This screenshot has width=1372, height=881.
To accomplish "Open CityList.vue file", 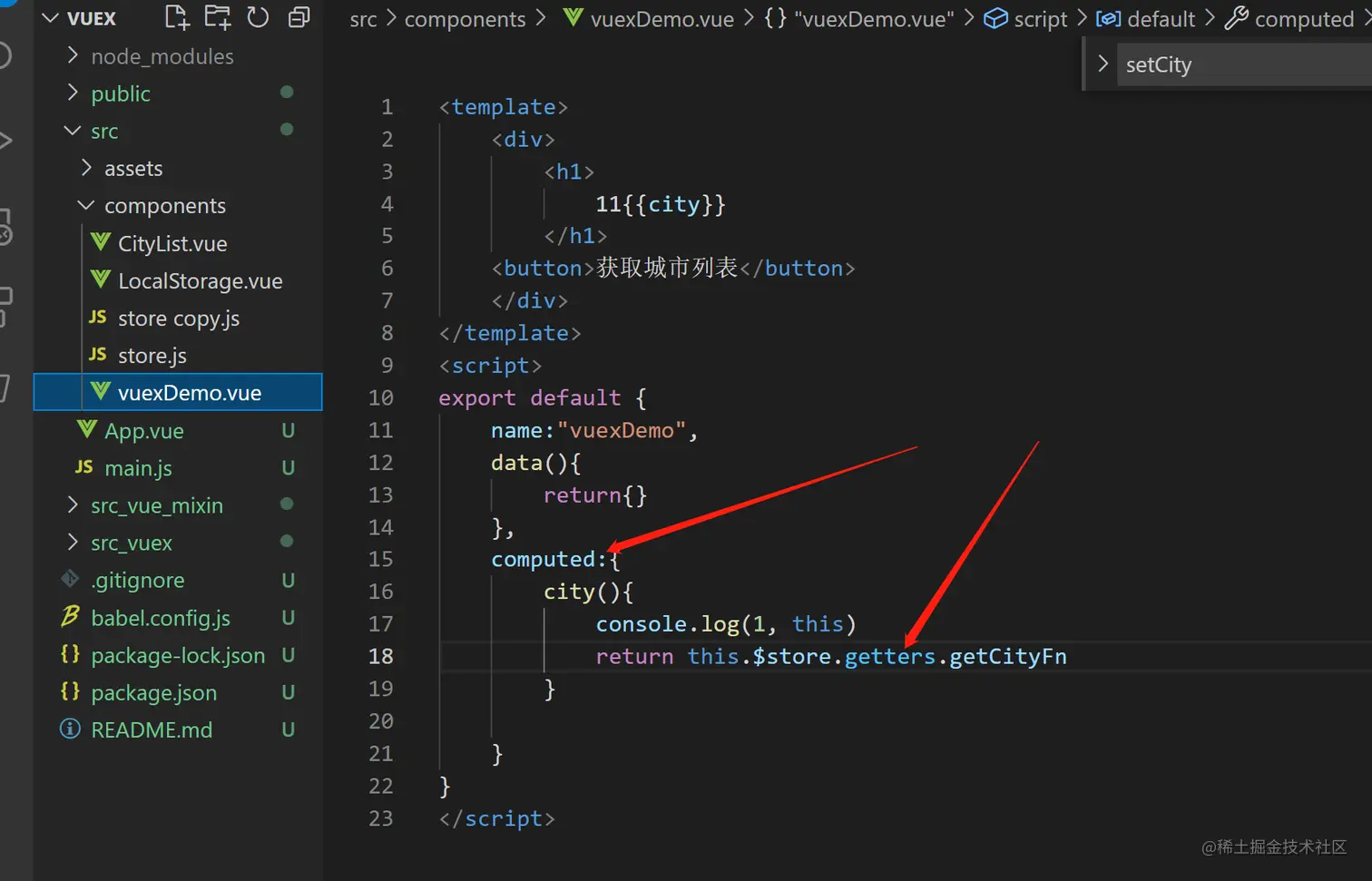I will point(172,244).
